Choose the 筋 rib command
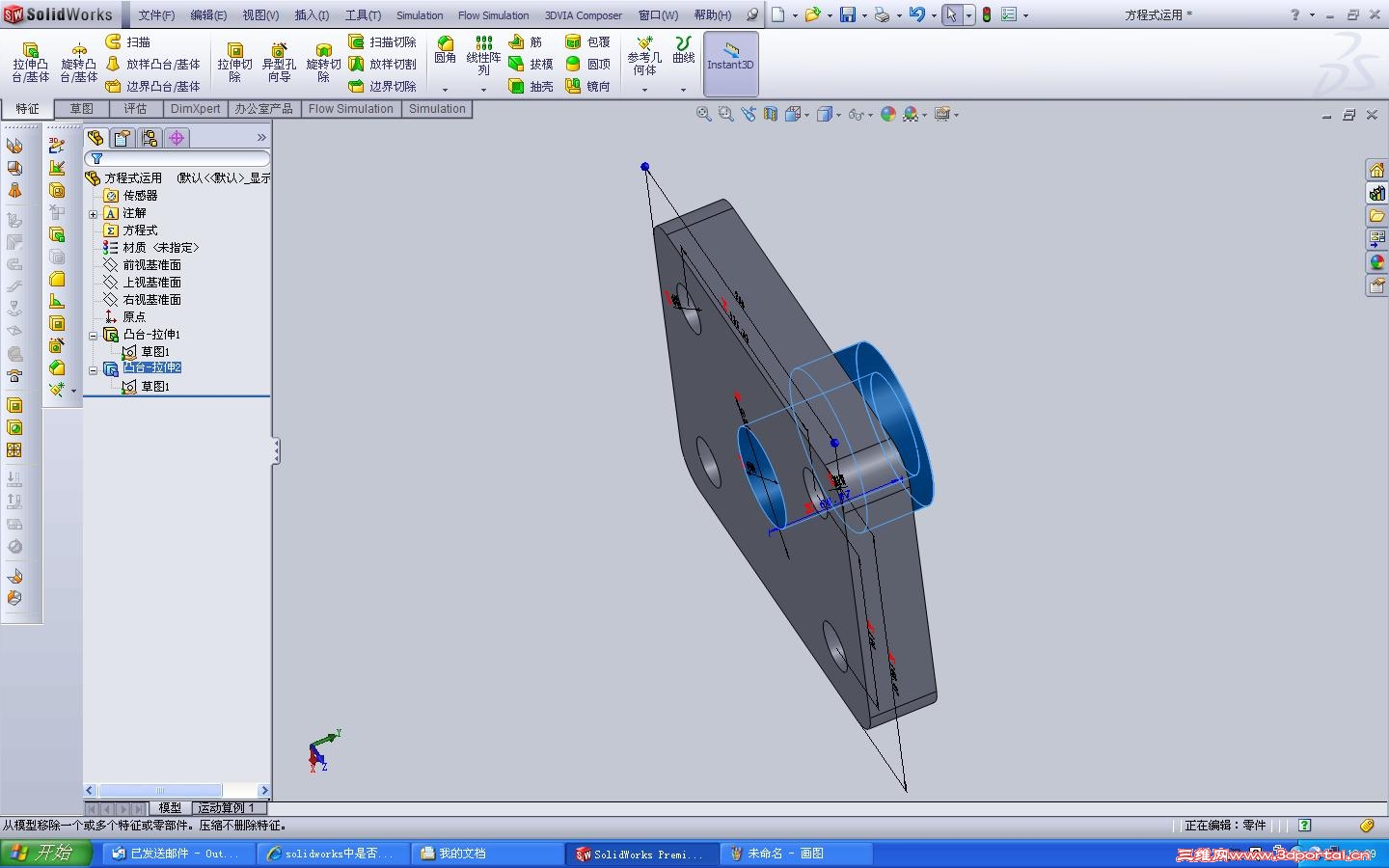1389x868 pixels. (x=526, y=41)
